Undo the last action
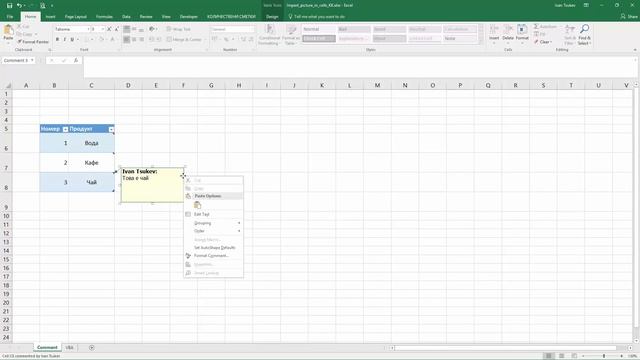 [x=19, y=5]
